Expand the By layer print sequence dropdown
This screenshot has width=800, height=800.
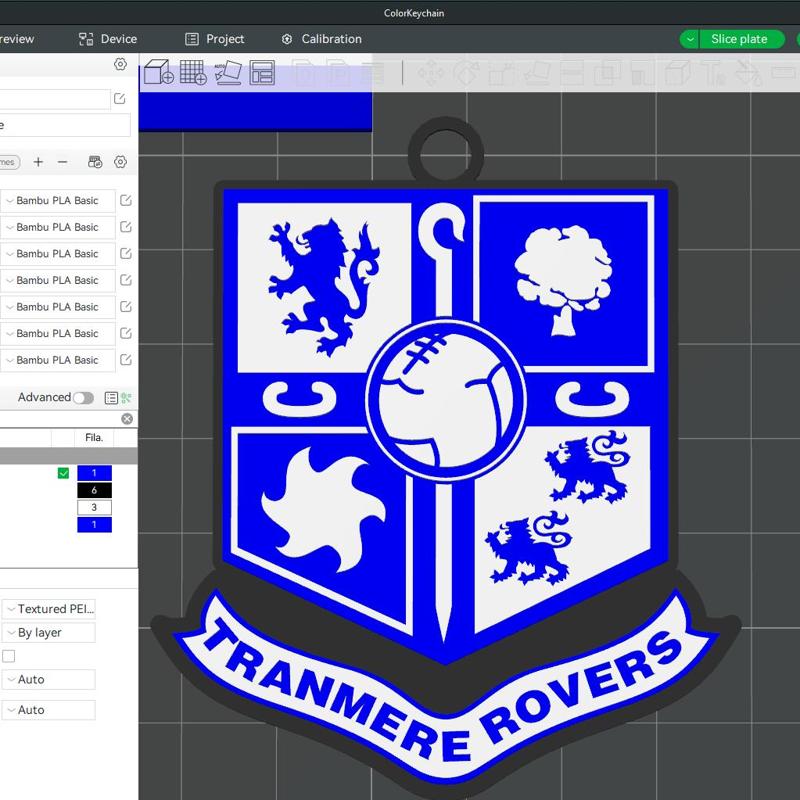pos(49,633)
